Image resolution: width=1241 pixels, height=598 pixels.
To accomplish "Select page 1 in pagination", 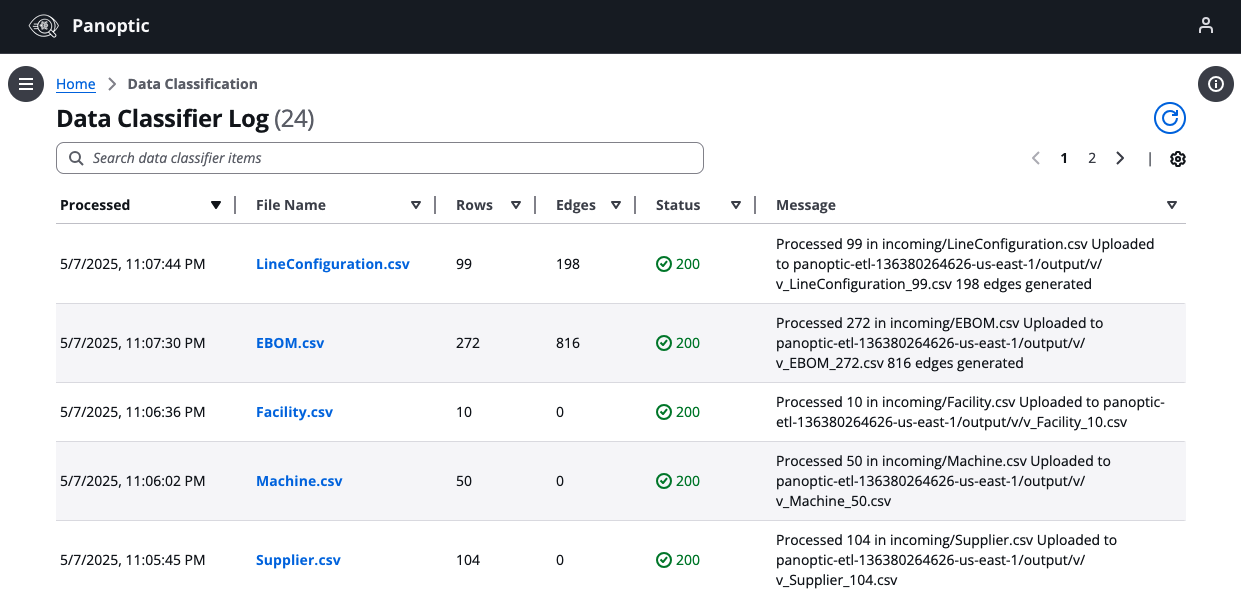I will click(1064, 158).
